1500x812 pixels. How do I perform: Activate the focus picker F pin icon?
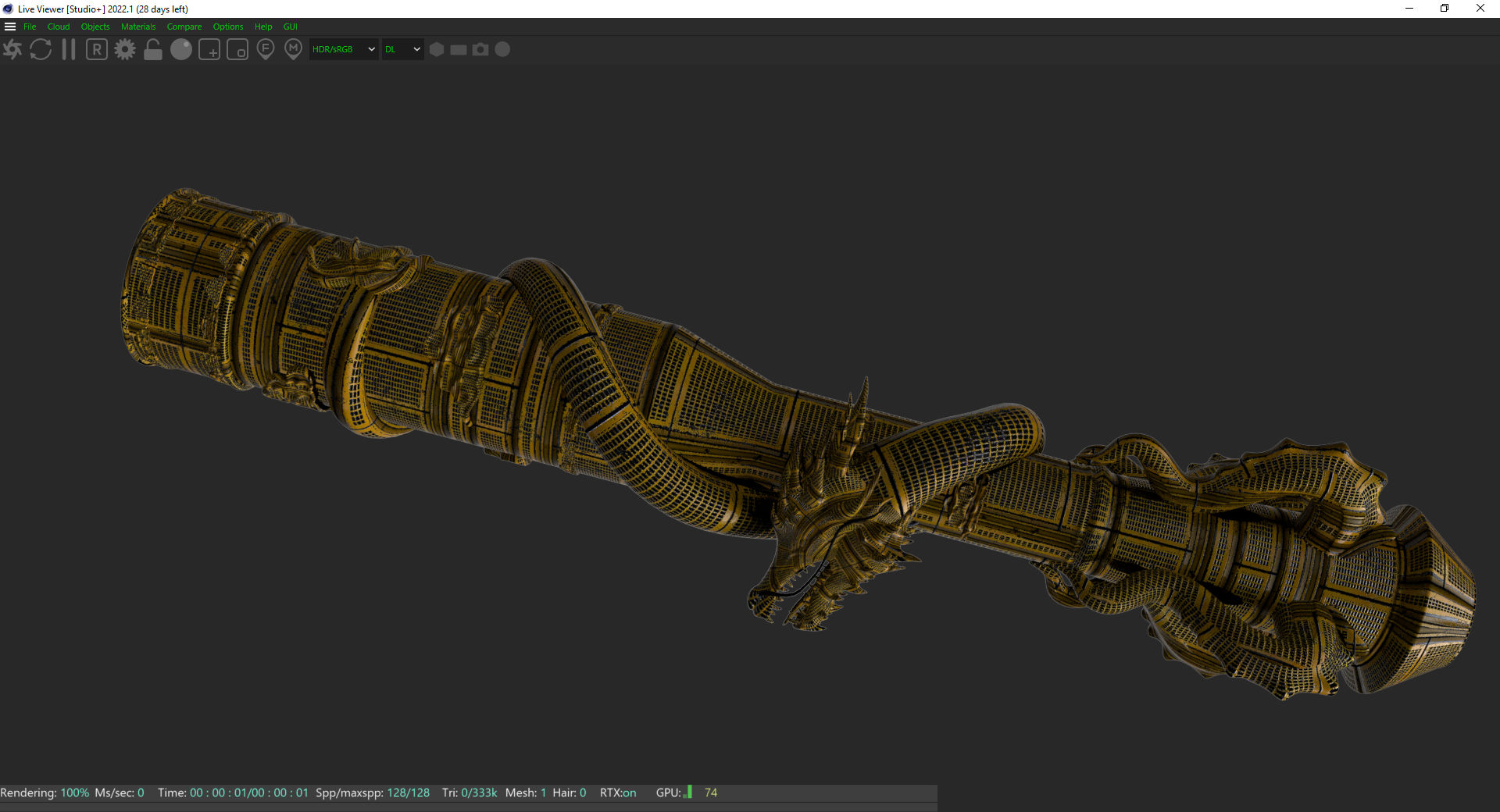266,49
